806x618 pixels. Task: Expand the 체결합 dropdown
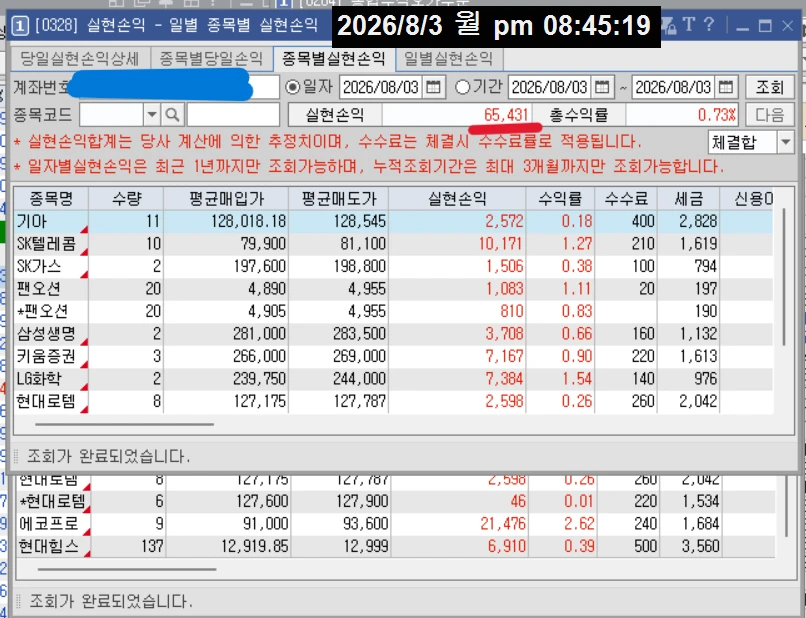785,142
